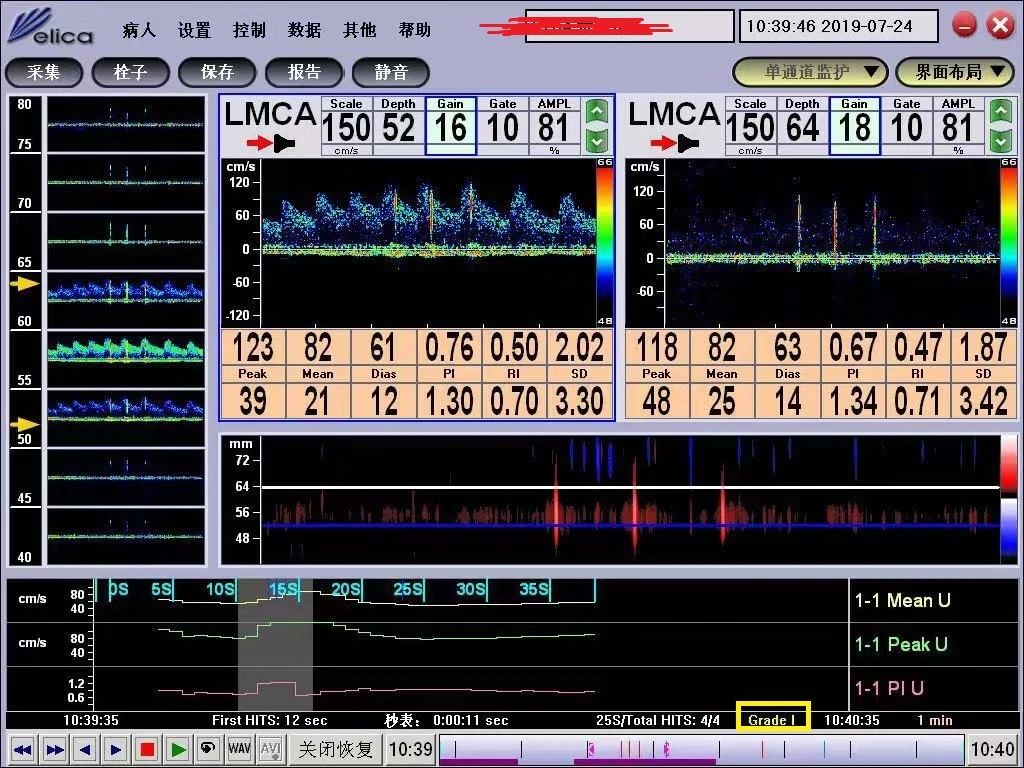Select the left channel Gain box
Screen dimensions: 1024x768
451,126
